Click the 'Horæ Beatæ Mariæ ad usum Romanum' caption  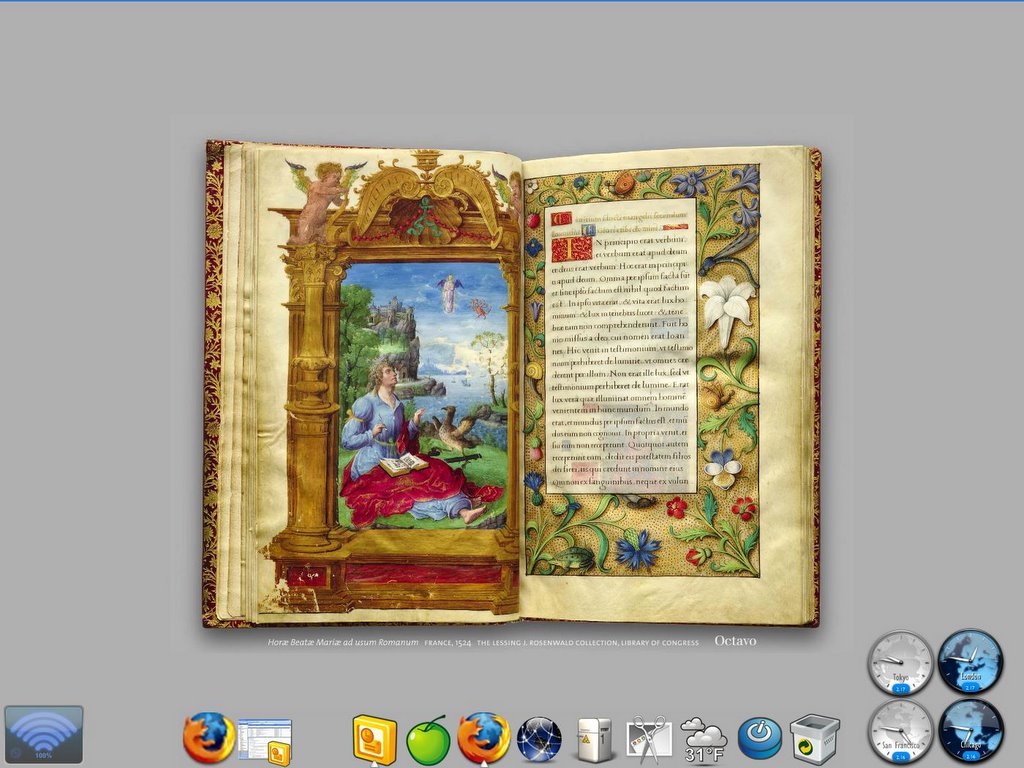click(x=343, y=643)
